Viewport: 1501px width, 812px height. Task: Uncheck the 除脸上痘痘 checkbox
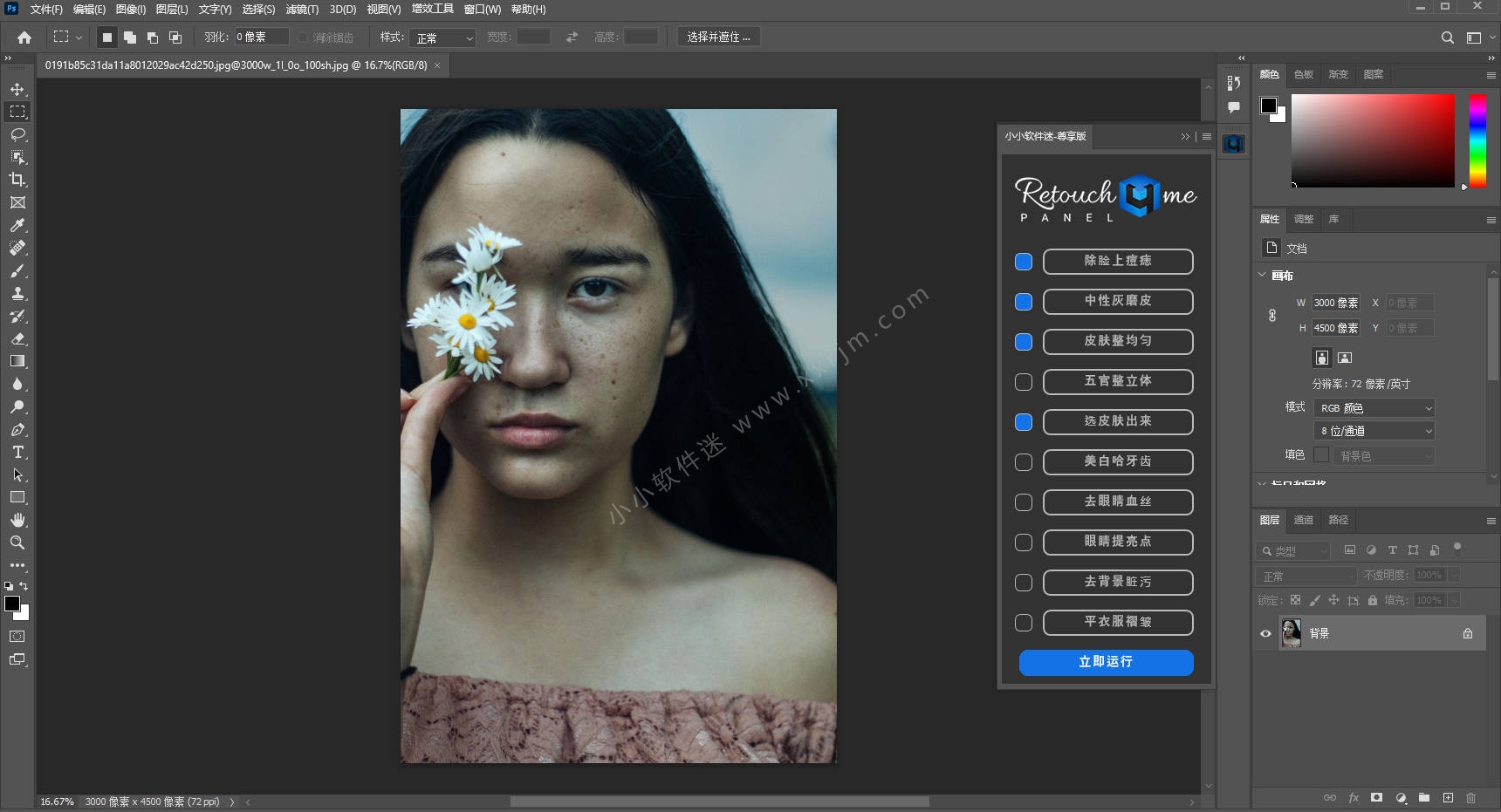click(1024, 262)
